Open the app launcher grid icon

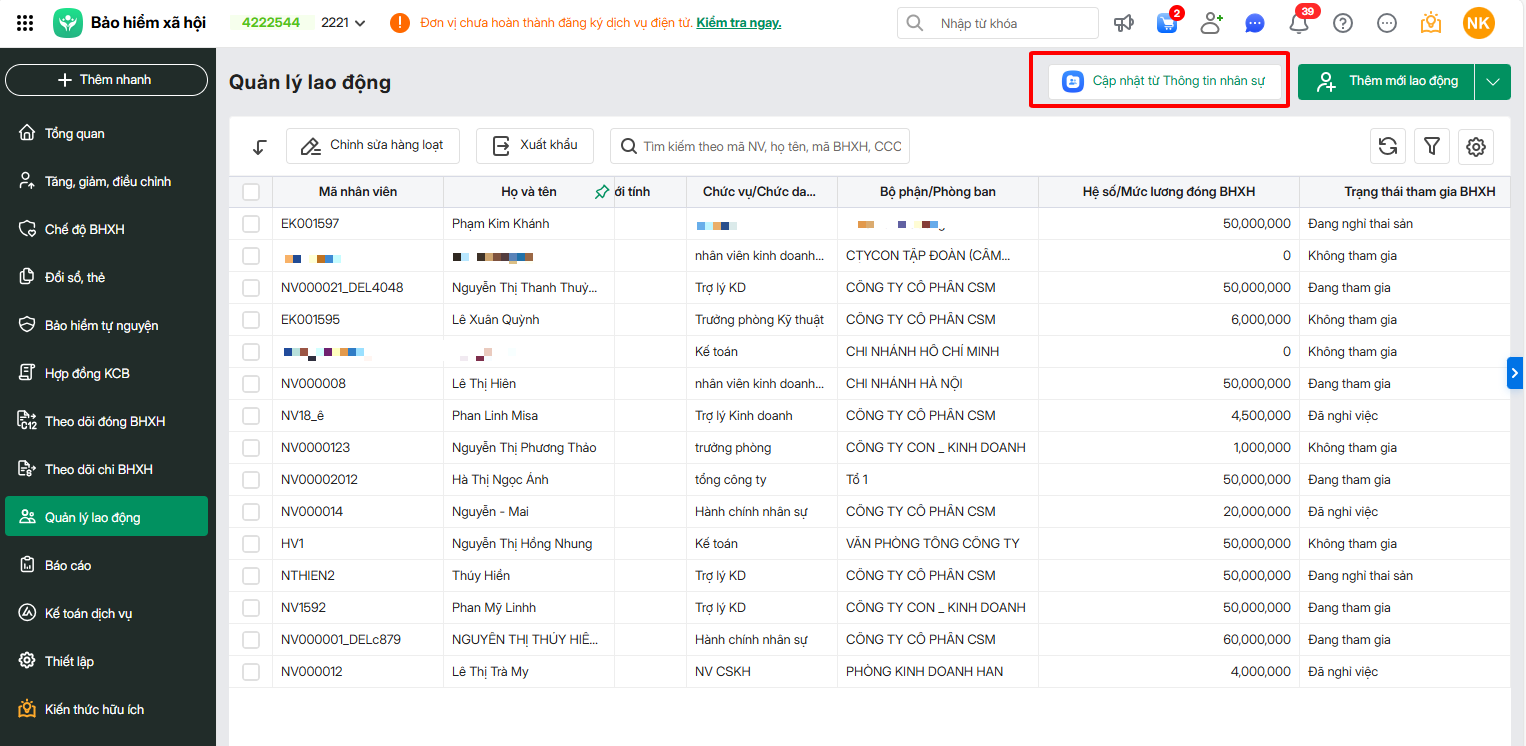[x=26, y=23]
